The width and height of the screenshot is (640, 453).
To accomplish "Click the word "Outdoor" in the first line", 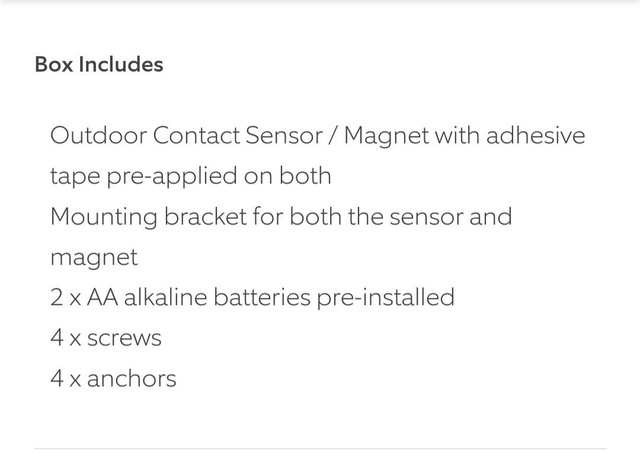I will coord(91,135).
